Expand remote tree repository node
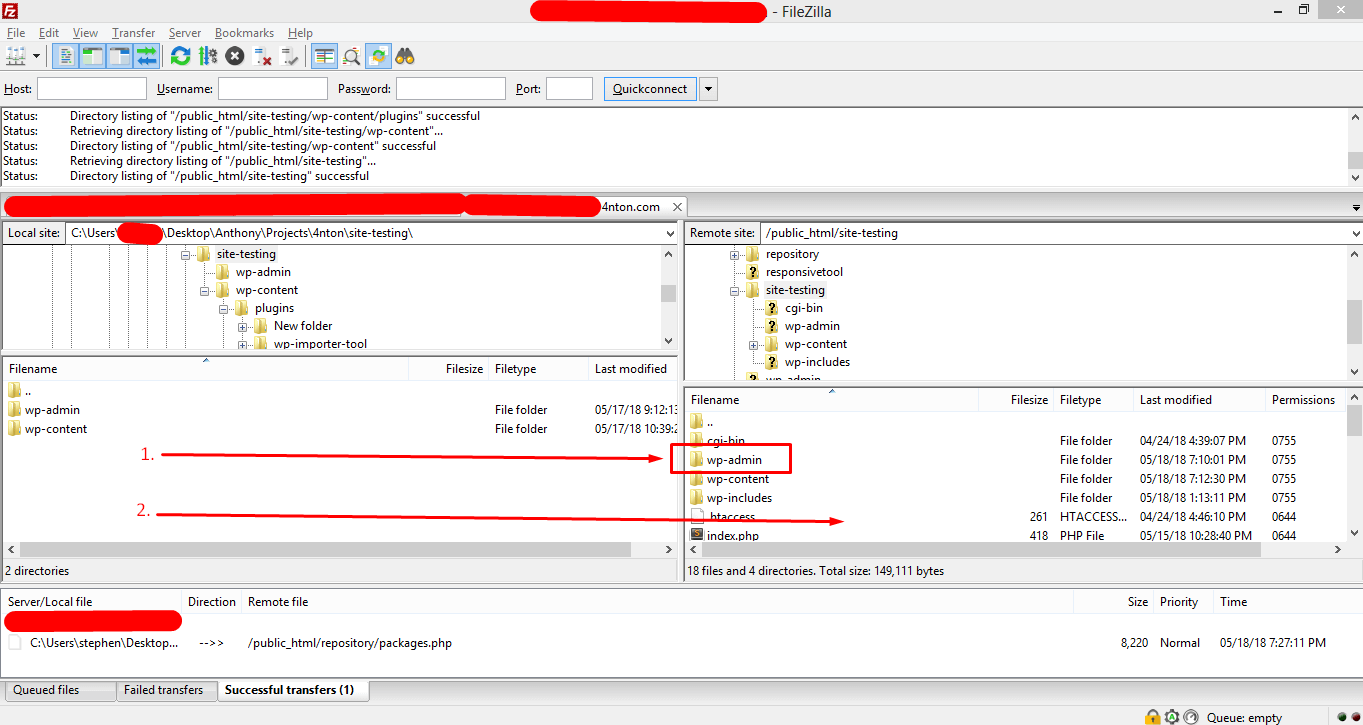The image size is (1363, 725). [x=735, y=254]
